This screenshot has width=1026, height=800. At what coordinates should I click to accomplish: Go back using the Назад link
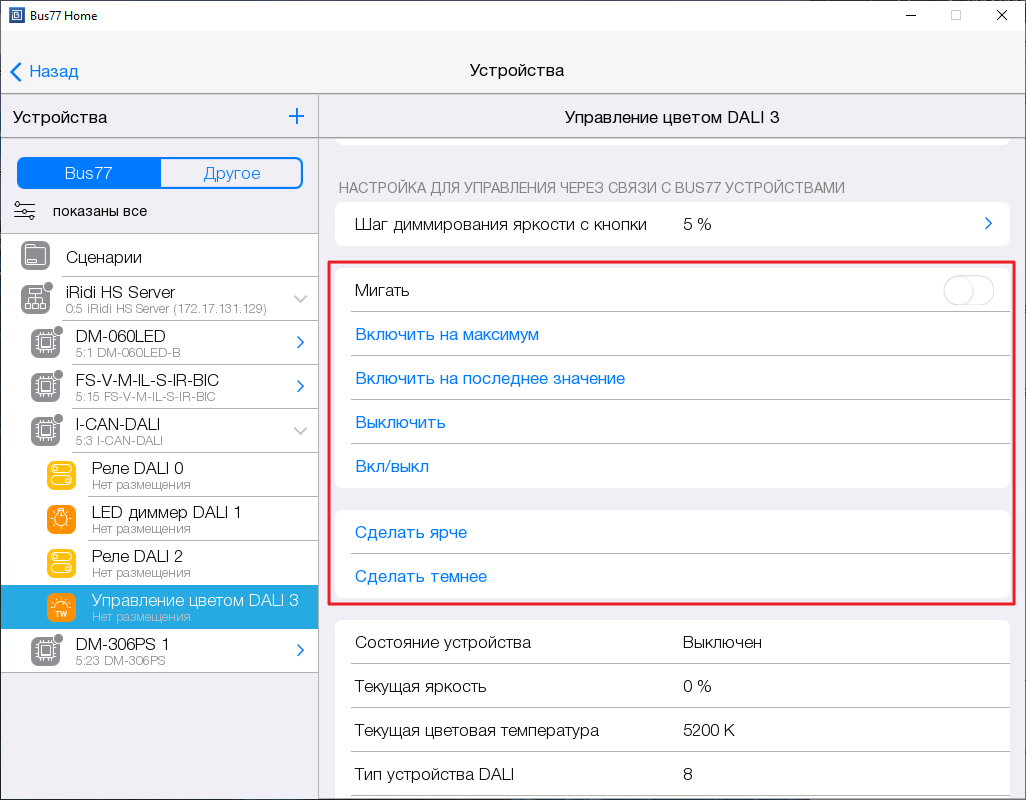[x=44, y=71]
